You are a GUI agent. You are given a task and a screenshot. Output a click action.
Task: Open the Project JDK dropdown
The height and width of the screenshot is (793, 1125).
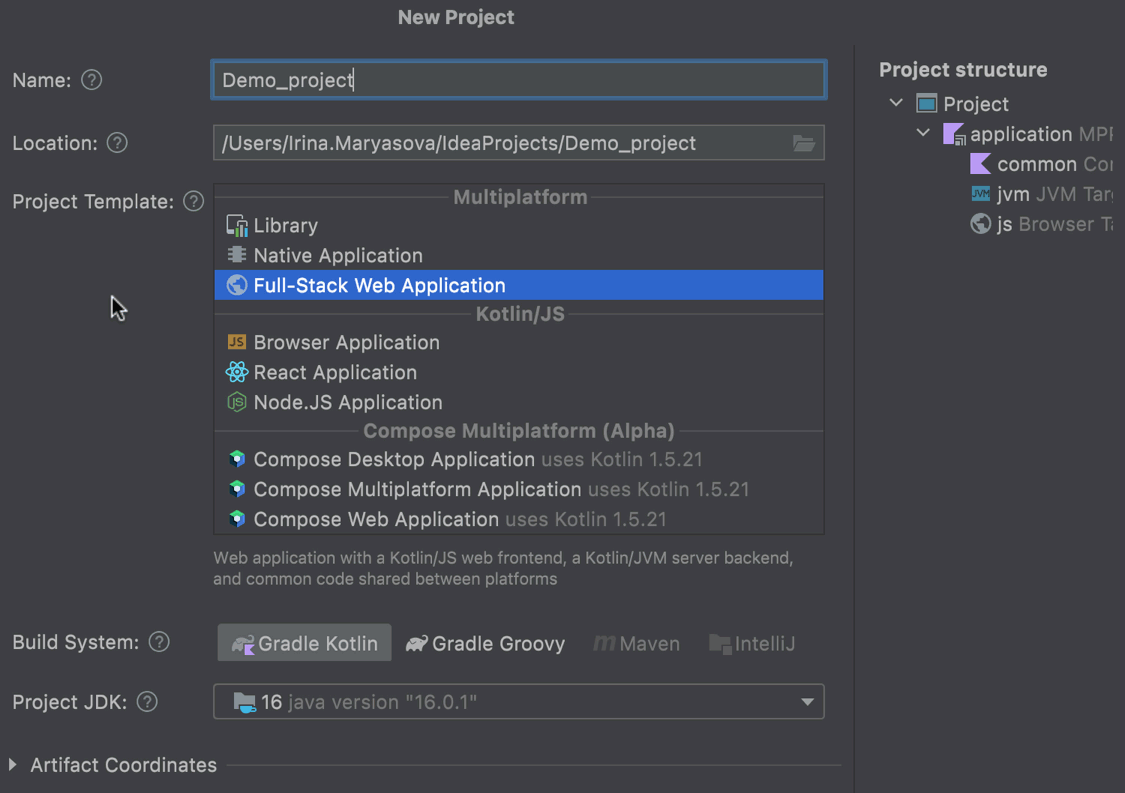tap(806, 702)
